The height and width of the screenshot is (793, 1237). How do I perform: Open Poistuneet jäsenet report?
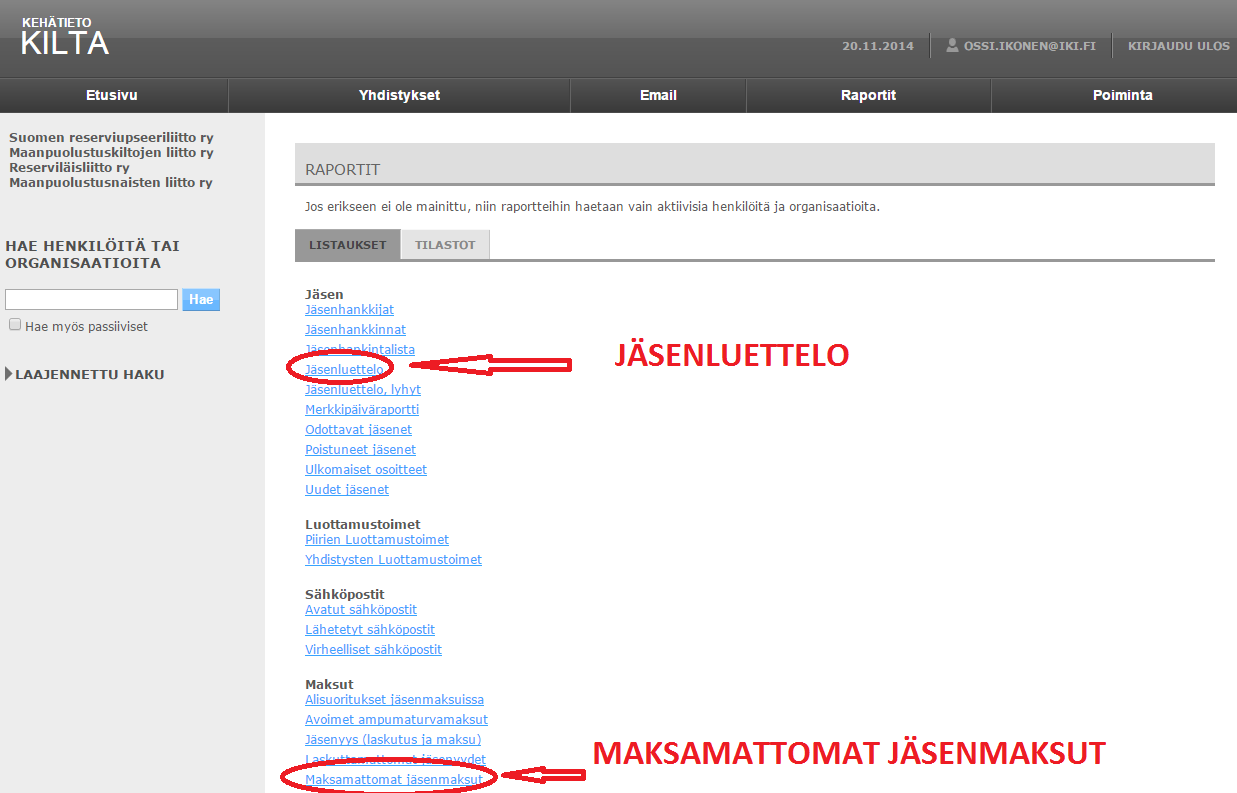(360, 450)
